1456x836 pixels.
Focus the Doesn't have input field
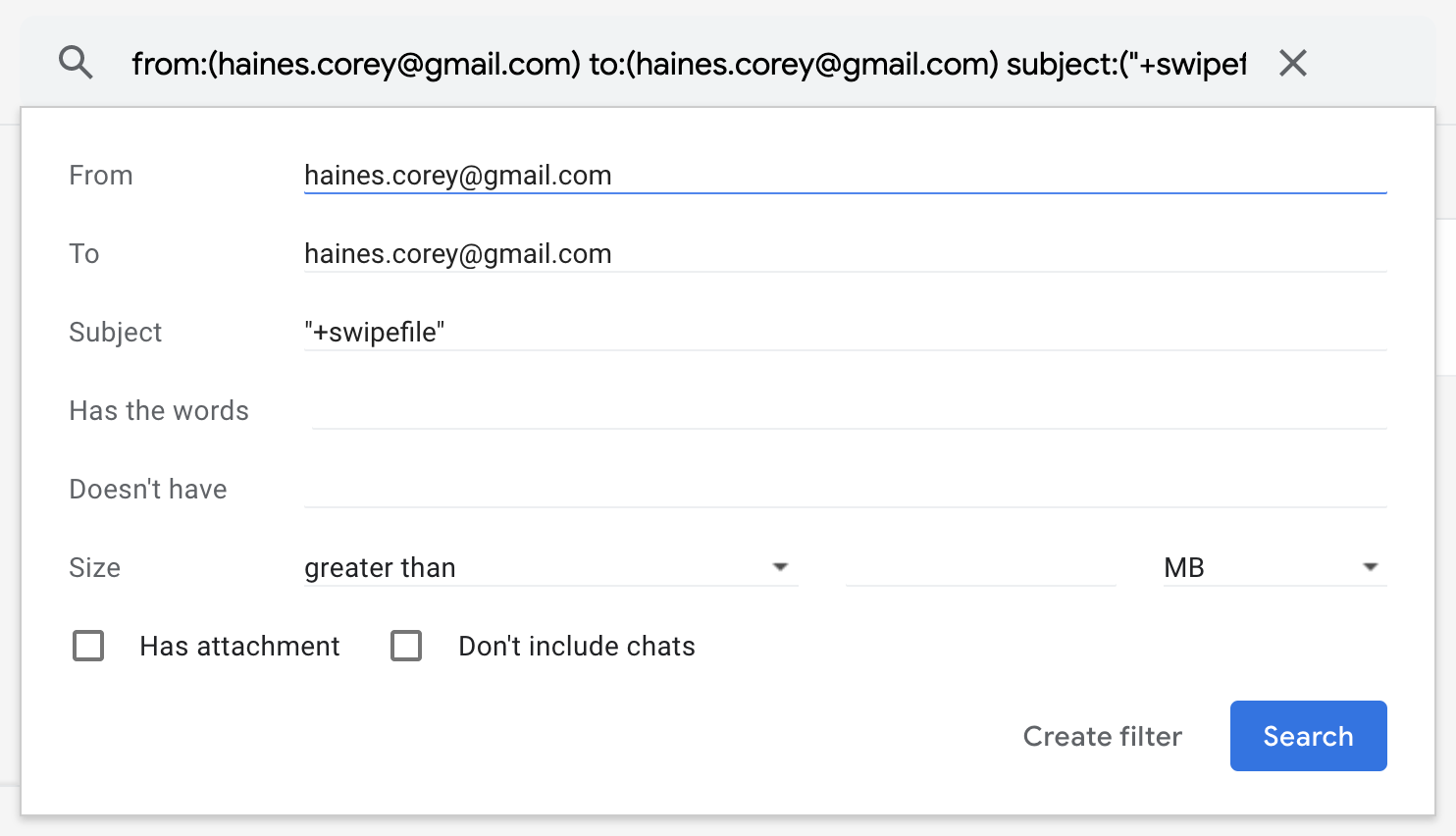tap(844, 490)
